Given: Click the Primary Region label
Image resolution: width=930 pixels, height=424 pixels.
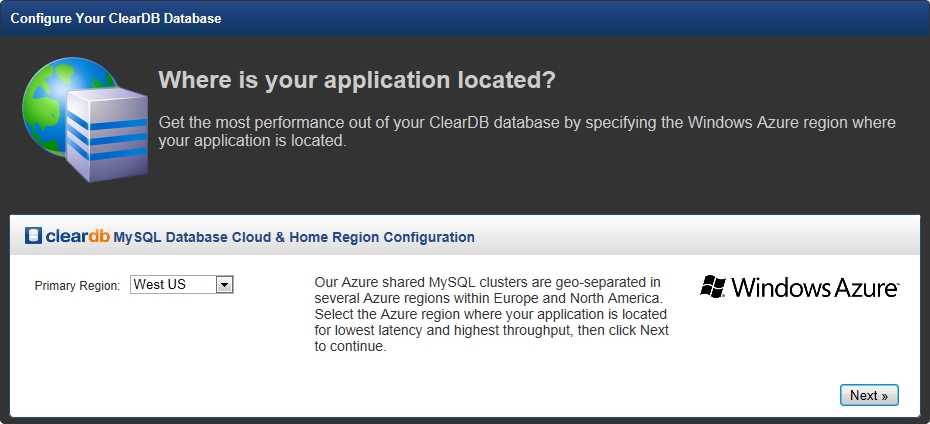Looking at the screenshot, I should point(78,286).
